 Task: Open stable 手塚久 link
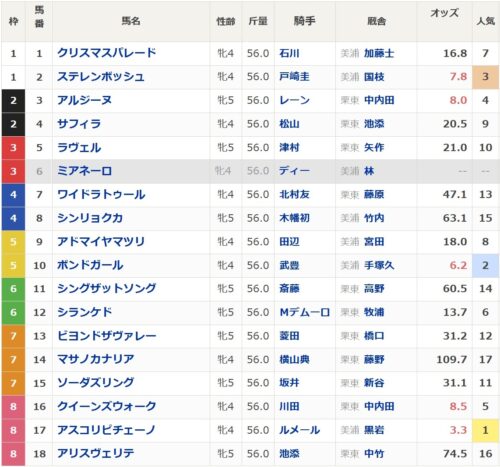379,265
